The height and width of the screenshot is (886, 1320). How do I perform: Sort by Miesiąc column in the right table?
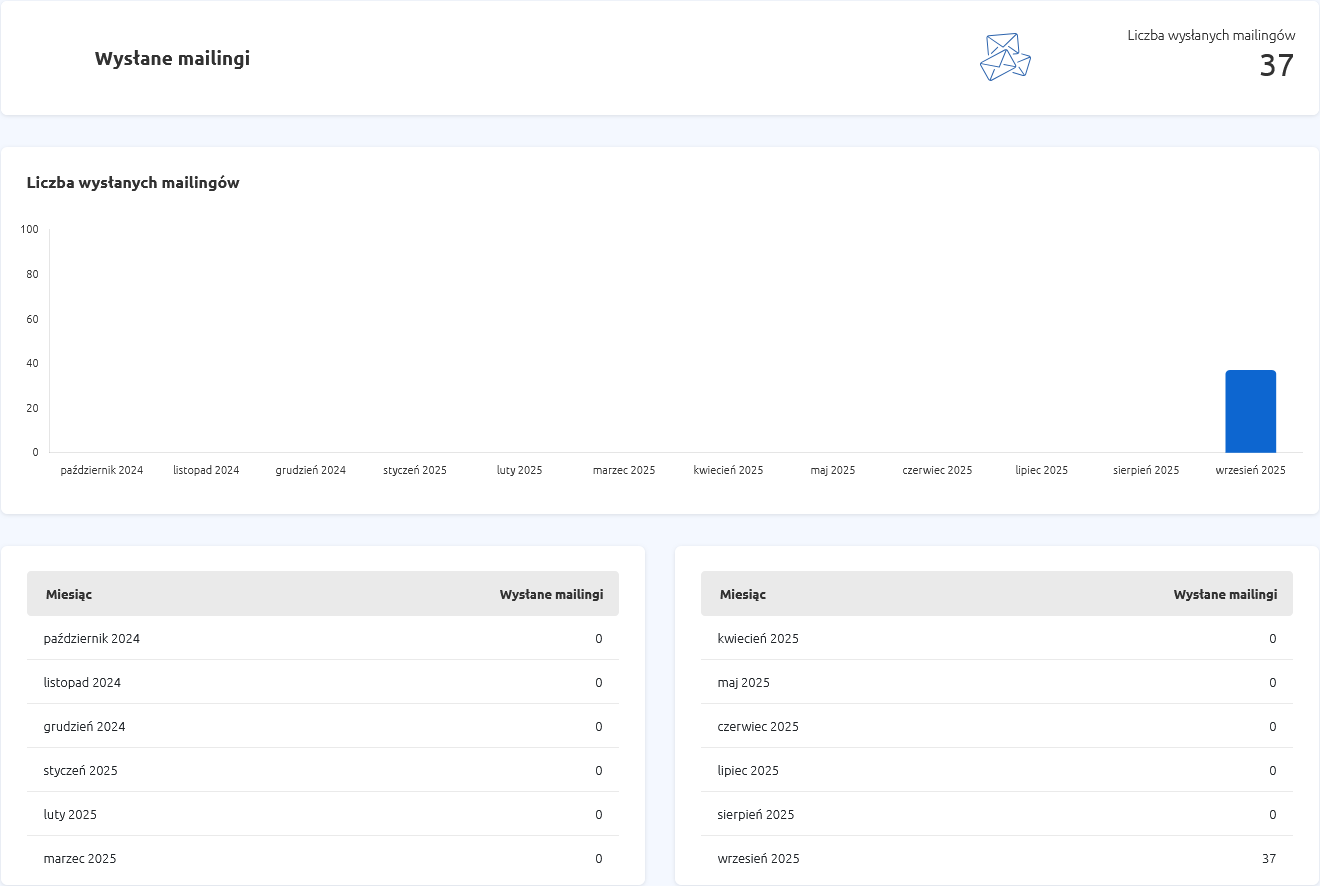[x=743, y=594]
